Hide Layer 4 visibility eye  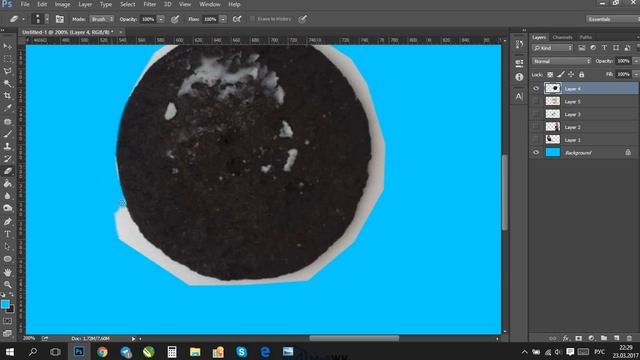(x=536, y=89)
